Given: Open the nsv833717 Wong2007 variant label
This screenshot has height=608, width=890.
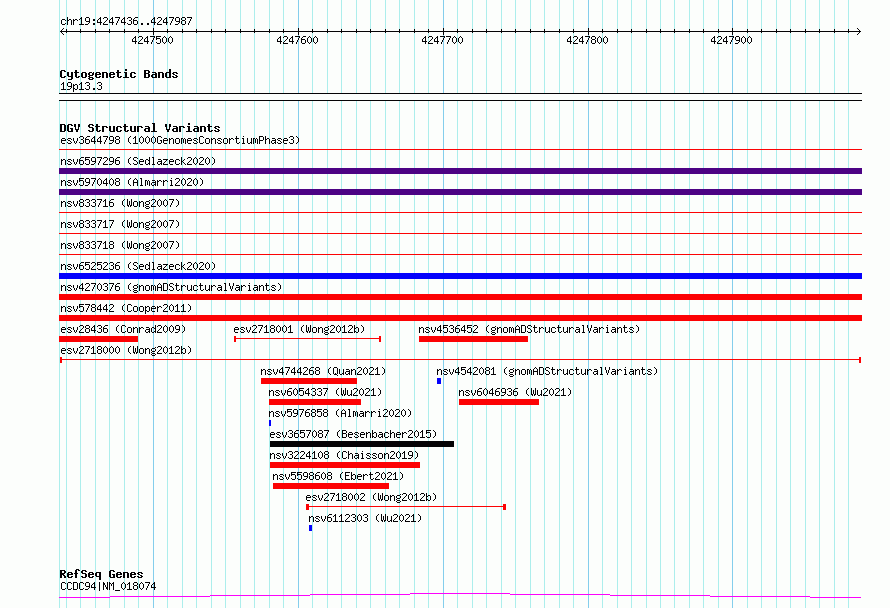Looking at the screenshot, I should [x=120, y=224].
